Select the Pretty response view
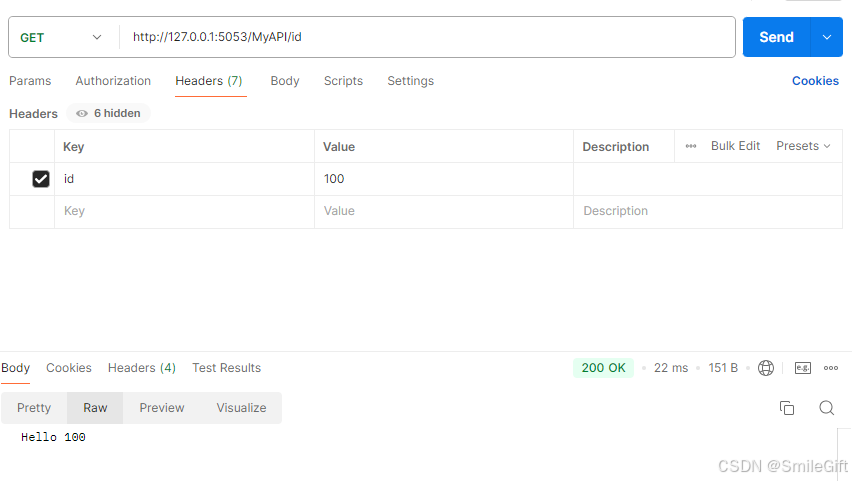Screen dimensions: 852x481 coord(34,408)
